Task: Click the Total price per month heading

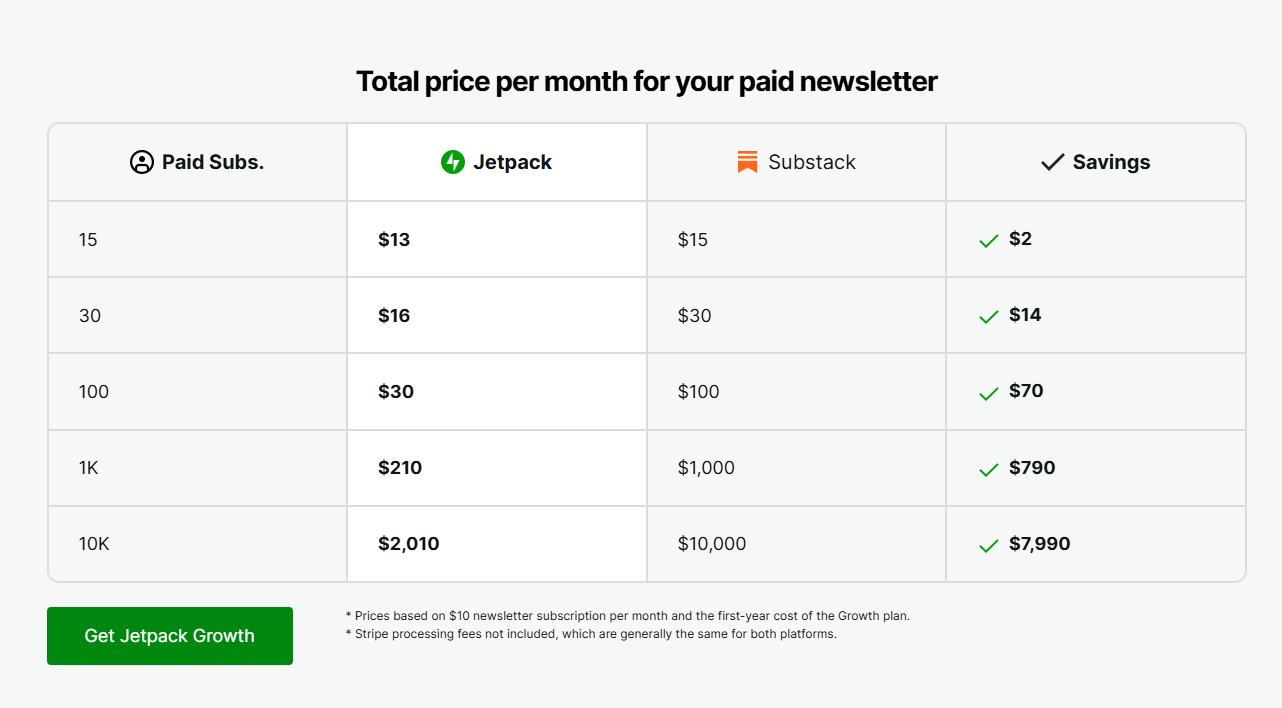Action: point(646,81)
